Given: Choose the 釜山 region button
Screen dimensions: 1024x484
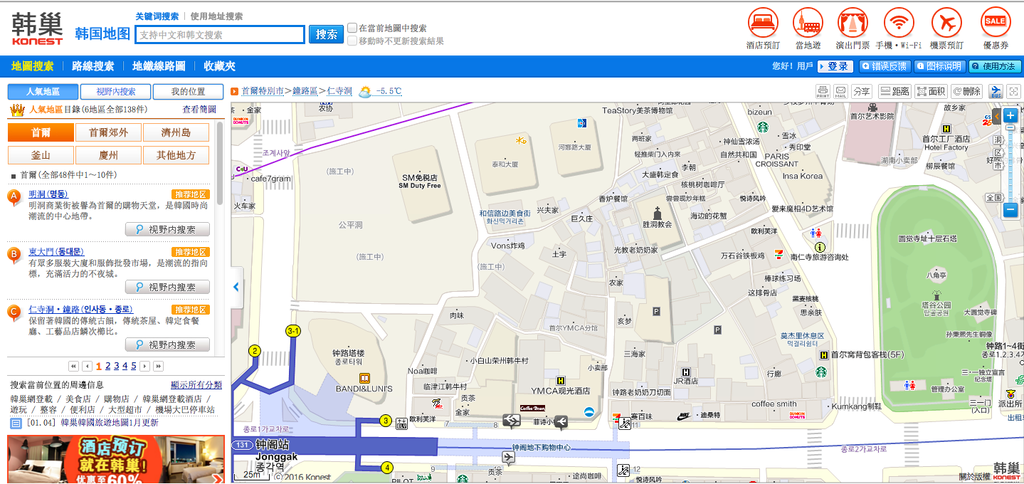Looking at the screenshot, I should click(40, 155).
